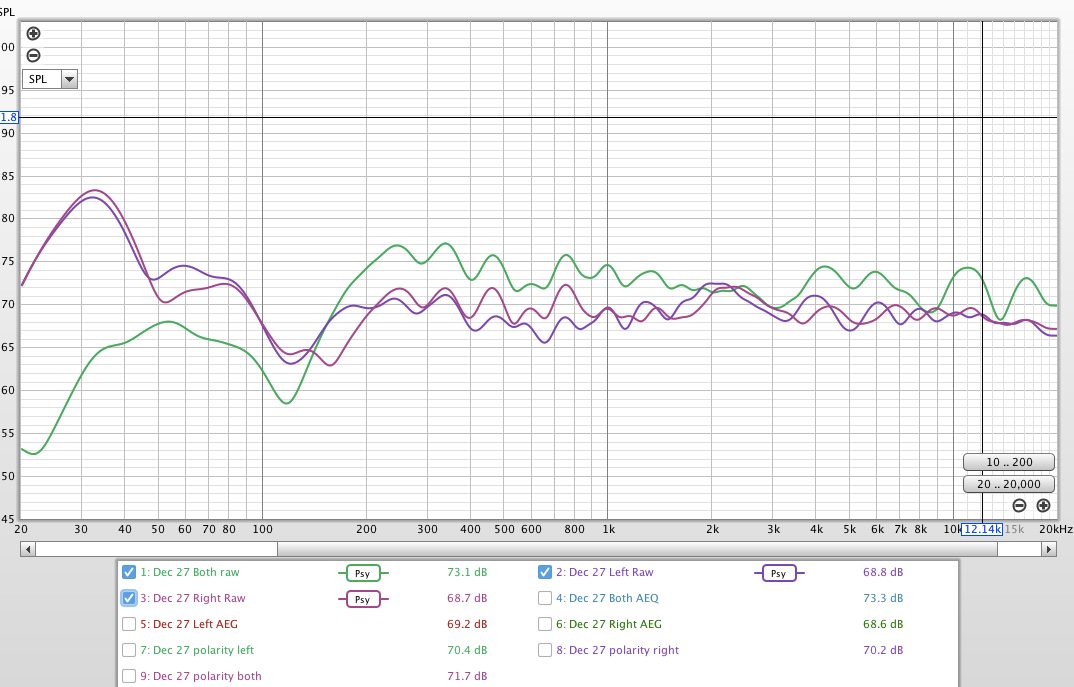This screenshot has height=687, width=1074.
Task: Show the Dec 27 polarity both trace
Action: 128,675
